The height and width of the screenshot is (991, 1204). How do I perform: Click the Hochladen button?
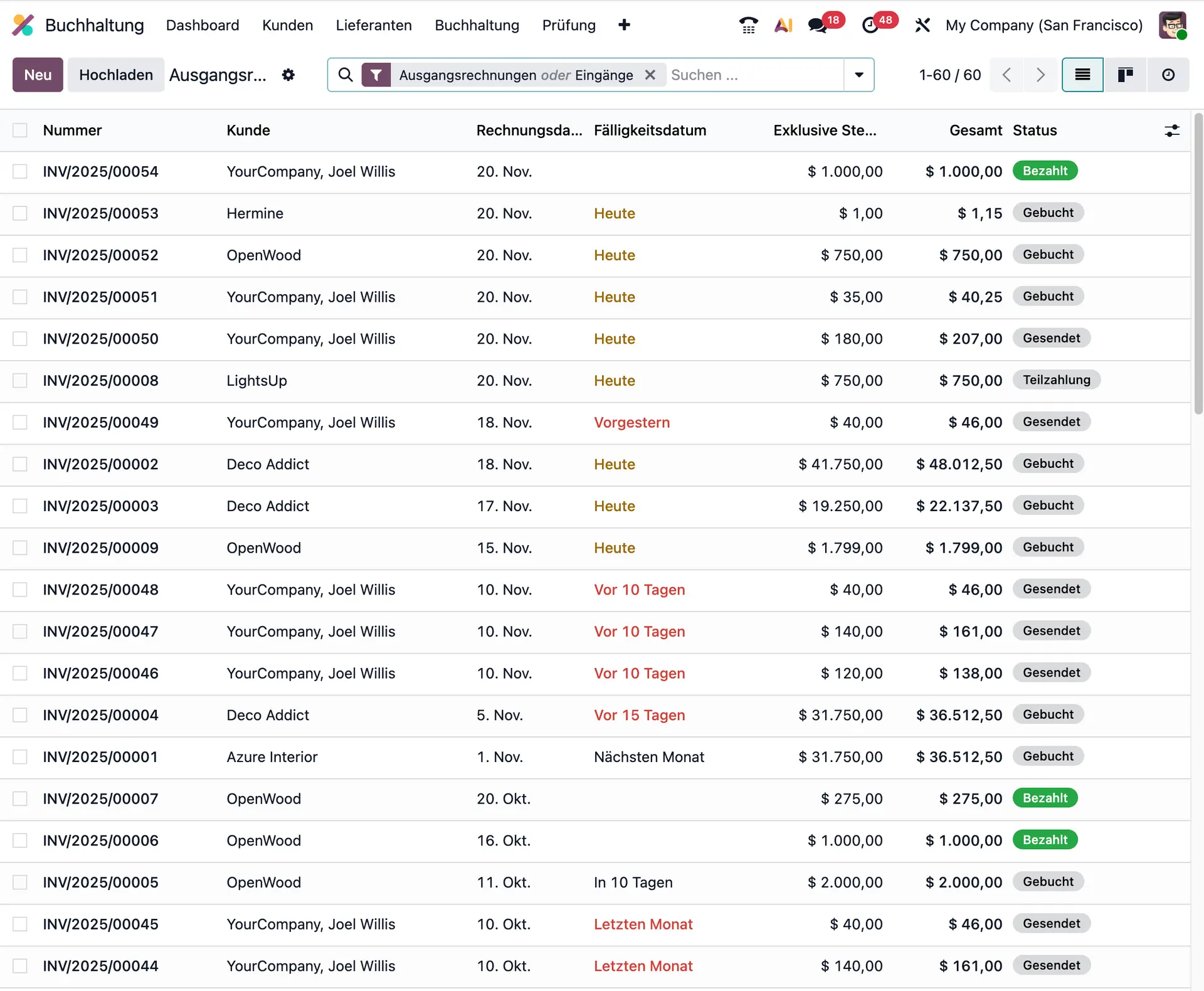[115, 75]
